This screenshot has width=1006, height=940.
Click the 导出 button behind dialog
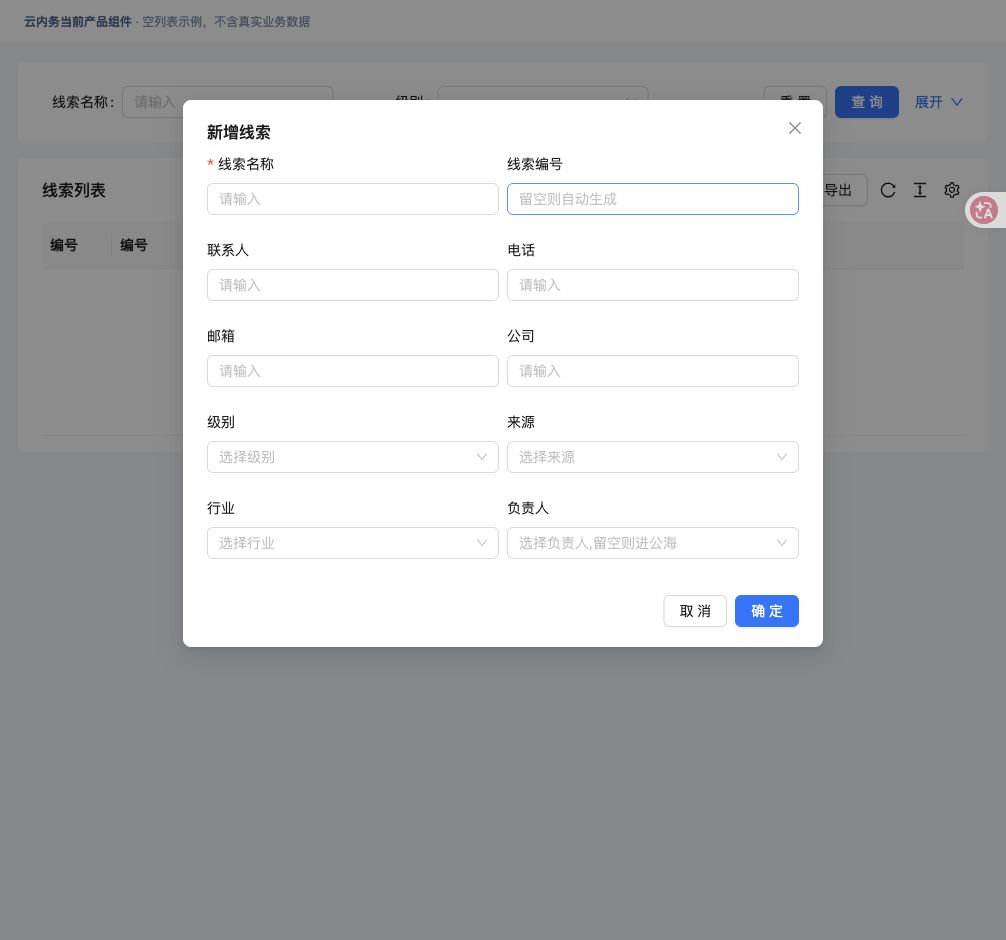(845, 191)
